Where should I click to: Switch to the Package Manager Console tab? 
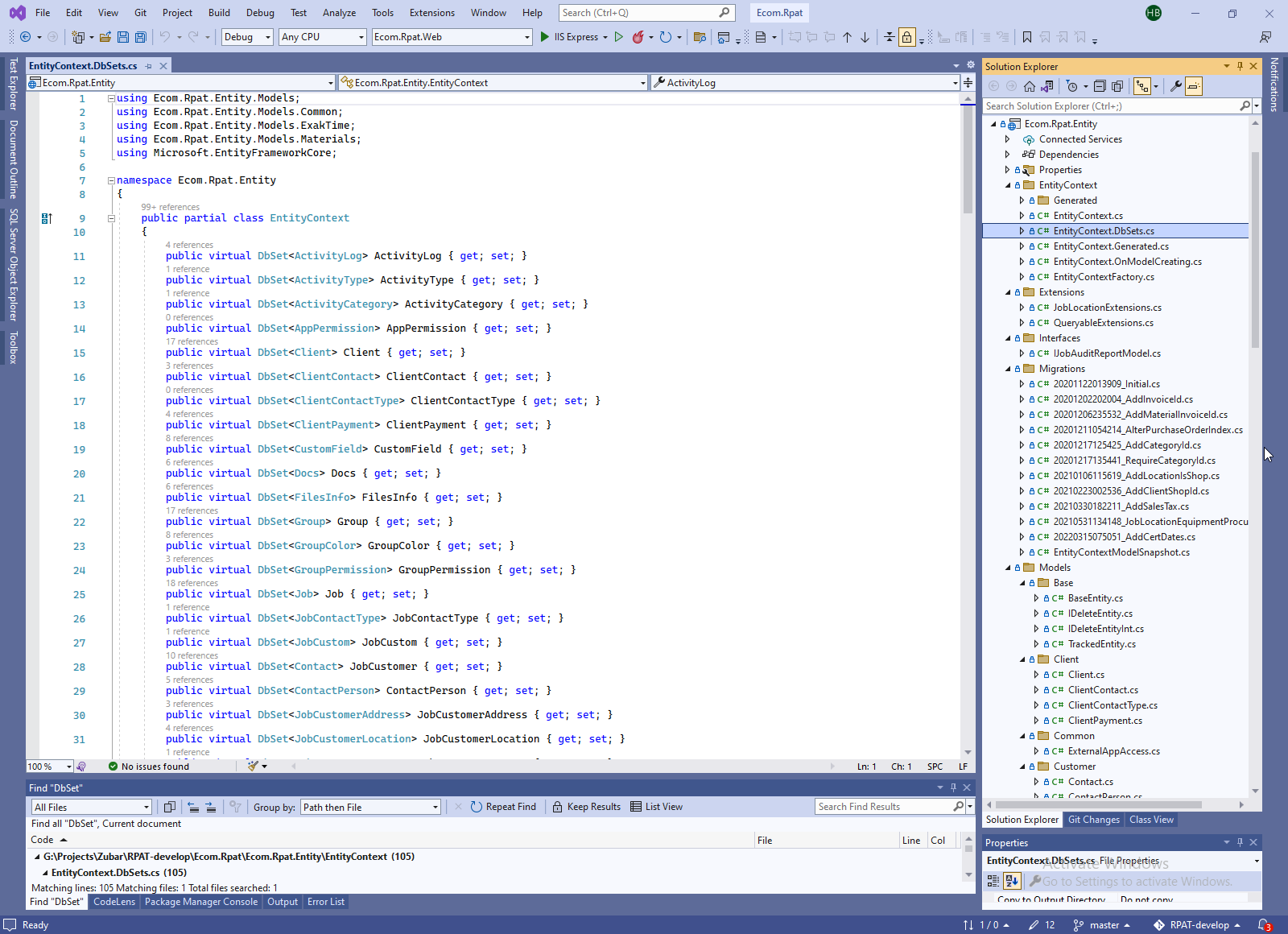[201, 902]
